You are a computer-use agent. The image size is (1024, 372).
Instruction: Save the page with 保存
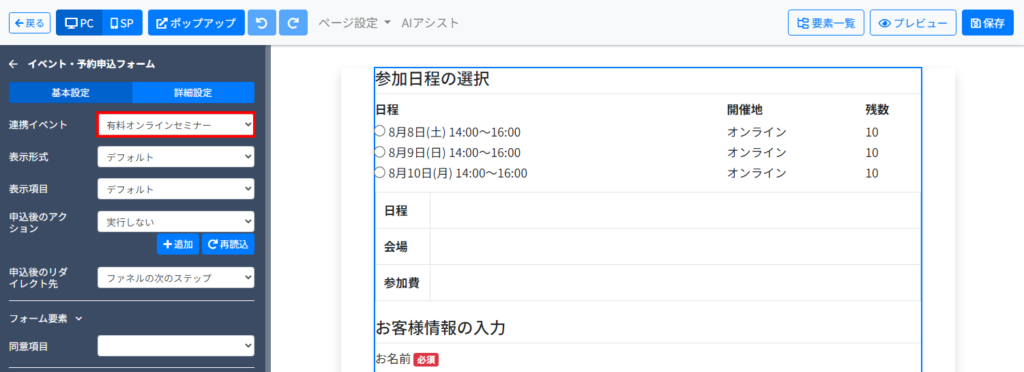coord(987,23)
